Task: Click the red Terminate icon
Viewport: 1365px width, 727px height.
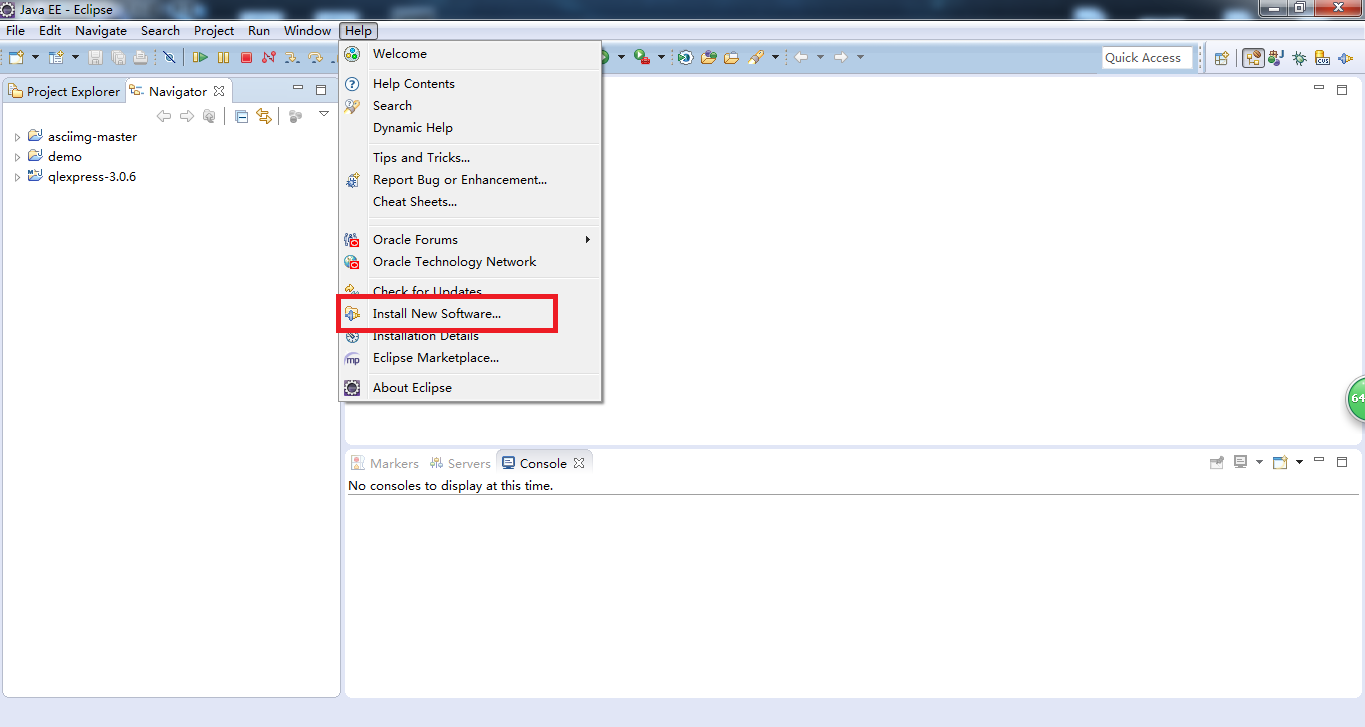Action: [x=246, y=58]
